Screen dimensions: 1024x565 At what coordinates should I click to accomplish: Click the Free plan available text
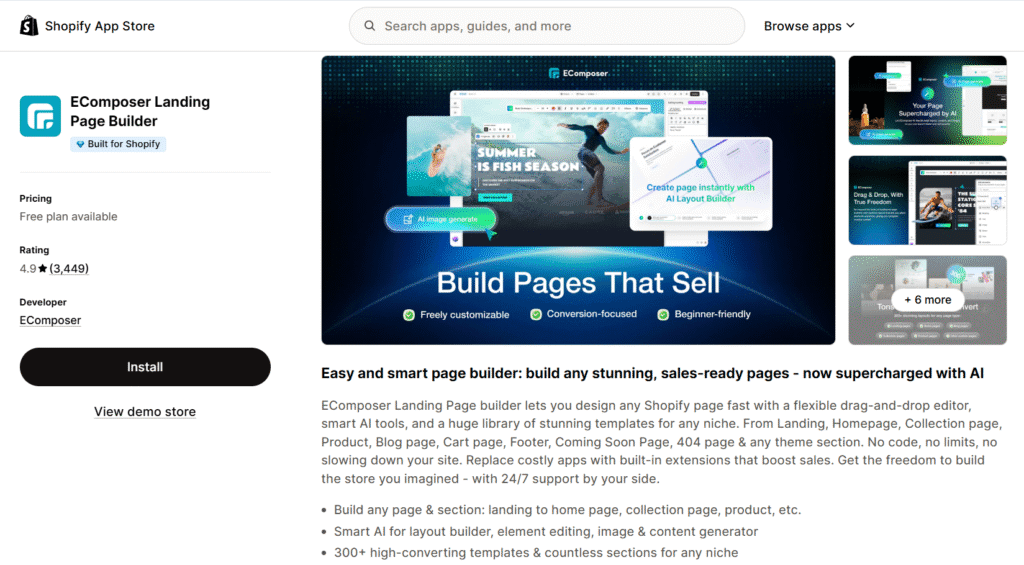click(69, 216)
